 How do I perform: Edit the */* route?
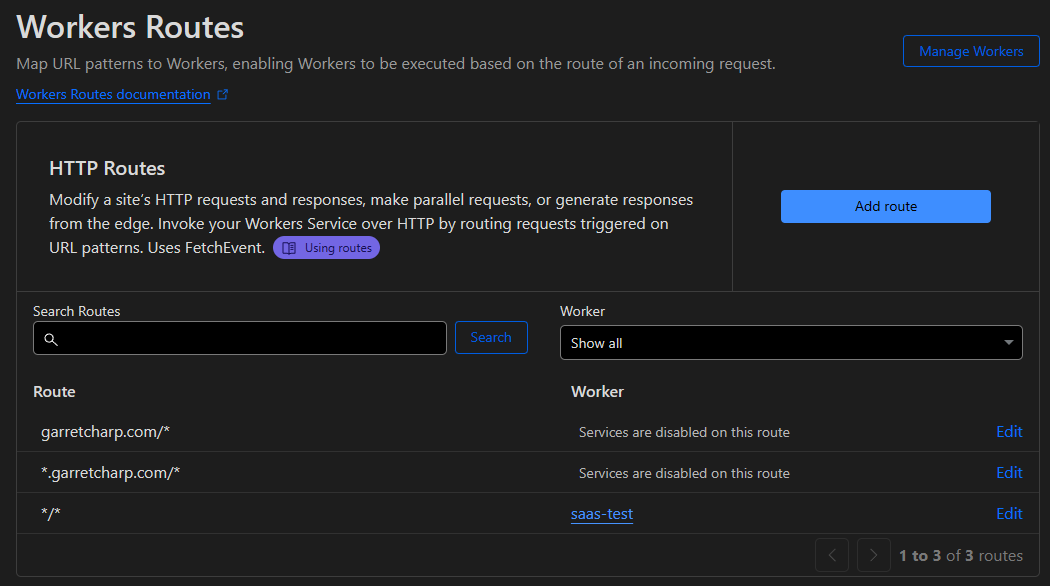(1009, 514)
